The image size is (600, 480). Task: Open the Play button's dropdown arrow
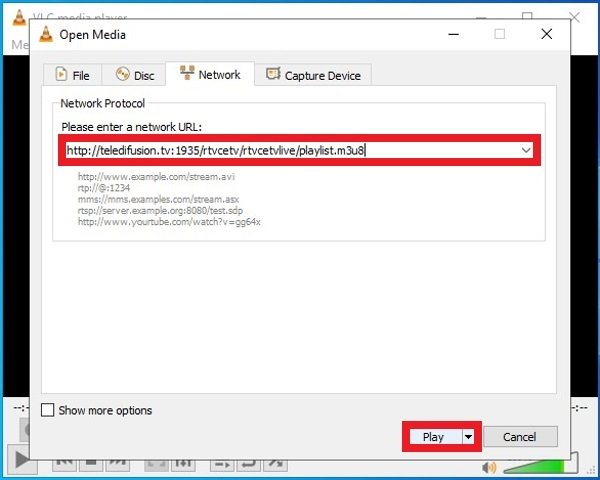468,437
